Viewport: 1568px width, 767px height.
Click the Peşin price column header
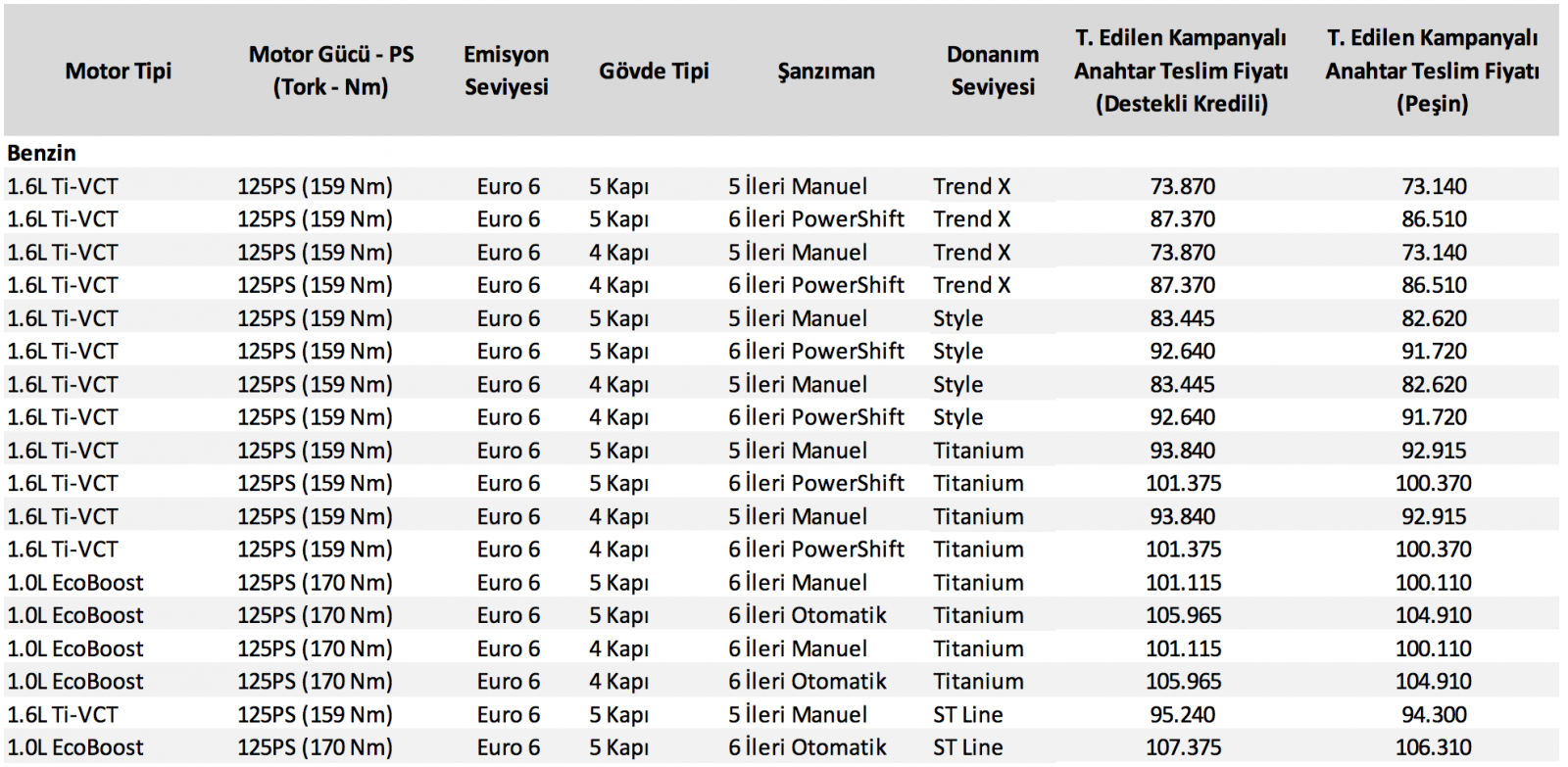[1433, 71]
